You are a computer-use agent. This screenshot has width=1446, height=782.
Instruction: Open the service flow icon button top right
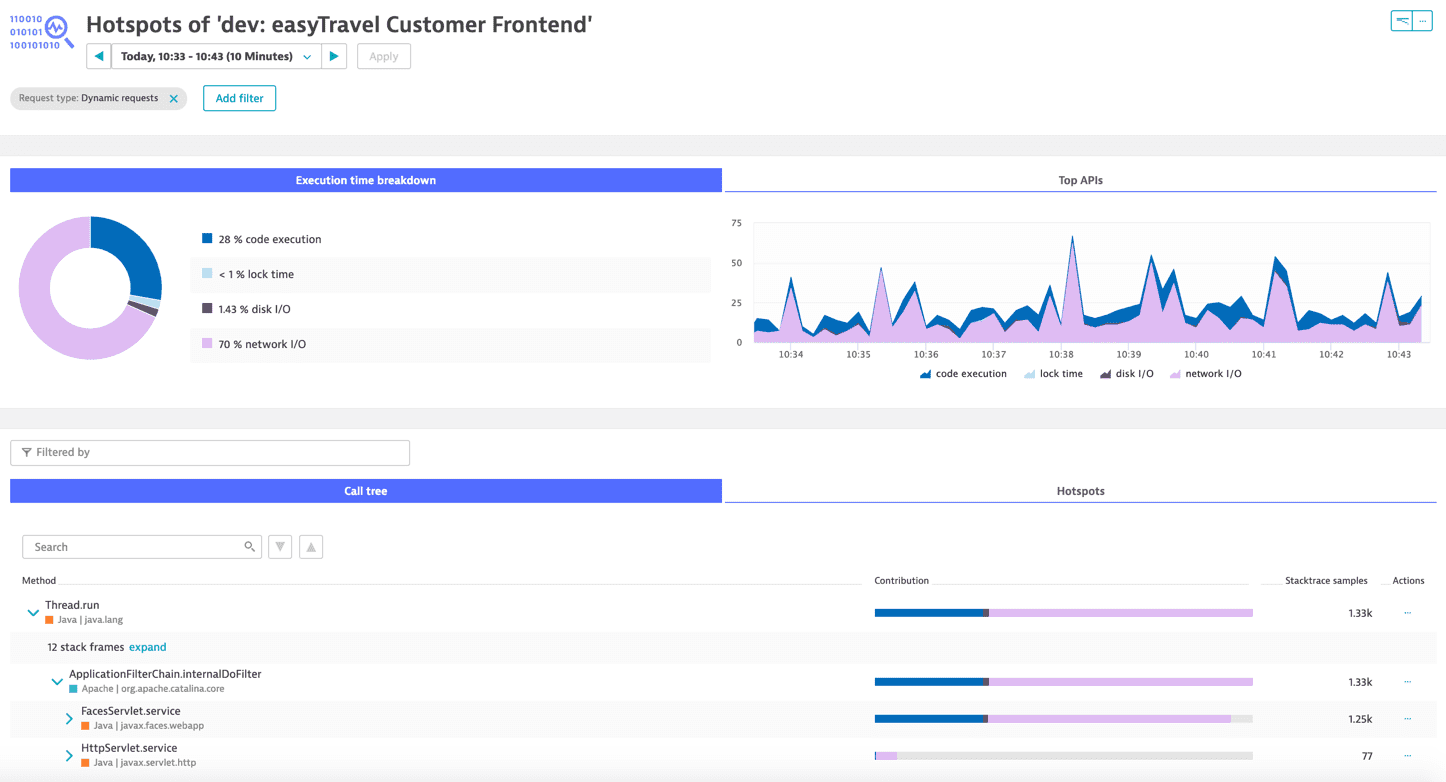pyautogui.click(x=1403, y=21)
